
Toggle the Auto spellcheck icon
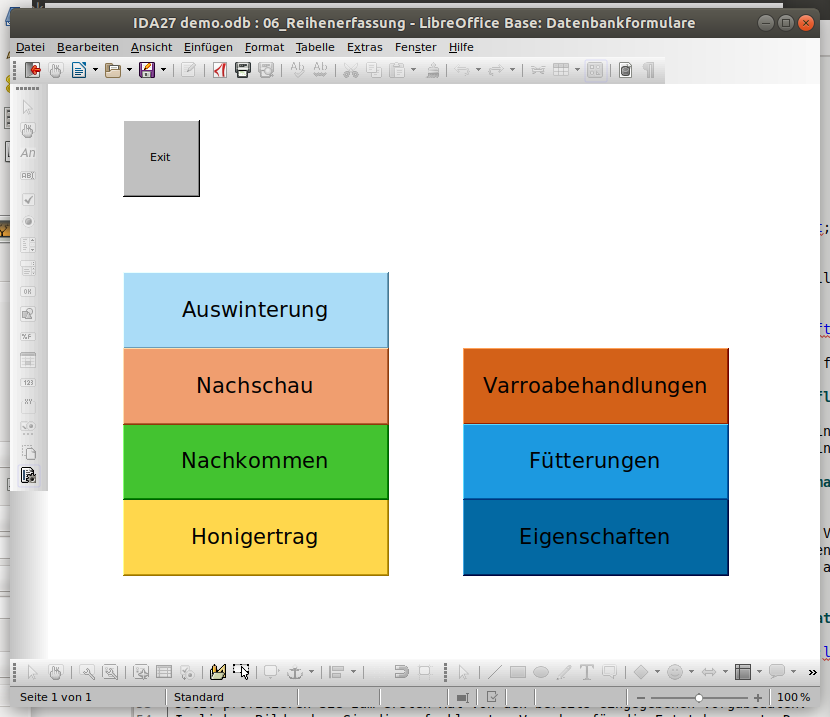coord(320,70)
